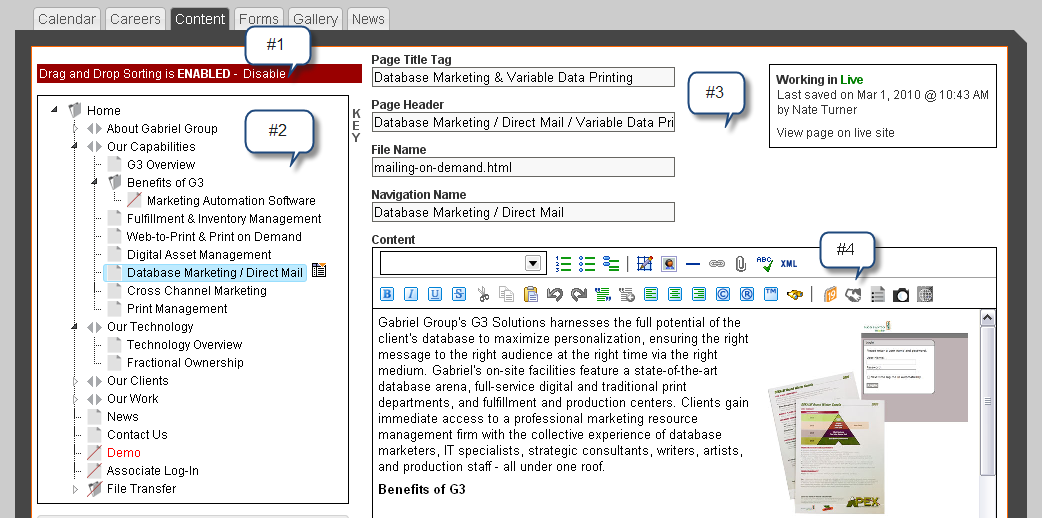The image size is (1042, 518).
Task: Redo the last edit
Action: click(579, 294)
